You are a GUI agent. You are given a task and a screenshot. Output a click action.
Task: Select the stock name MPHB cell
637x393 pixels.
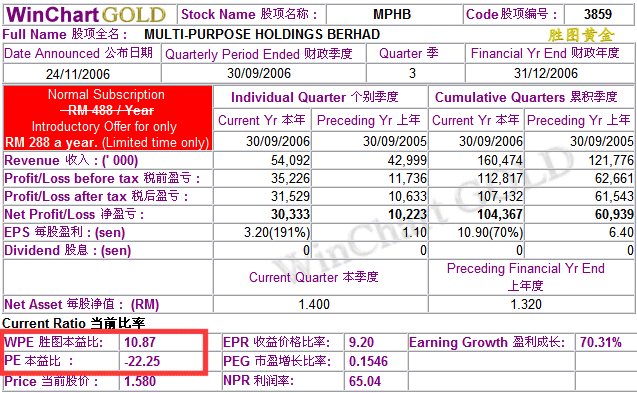tap(392, 14)
